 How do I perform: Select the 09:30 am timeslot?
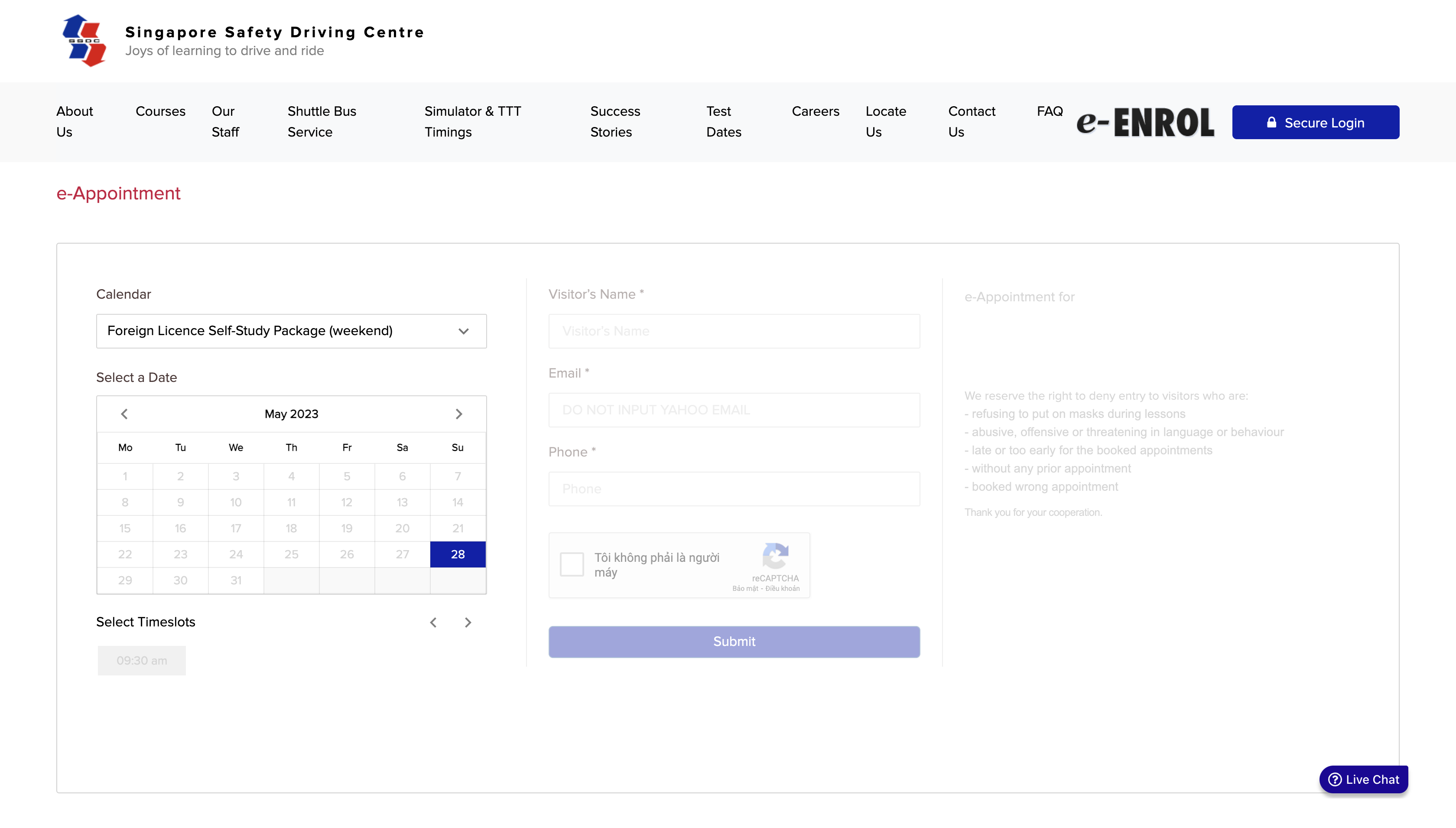point(142,661)
